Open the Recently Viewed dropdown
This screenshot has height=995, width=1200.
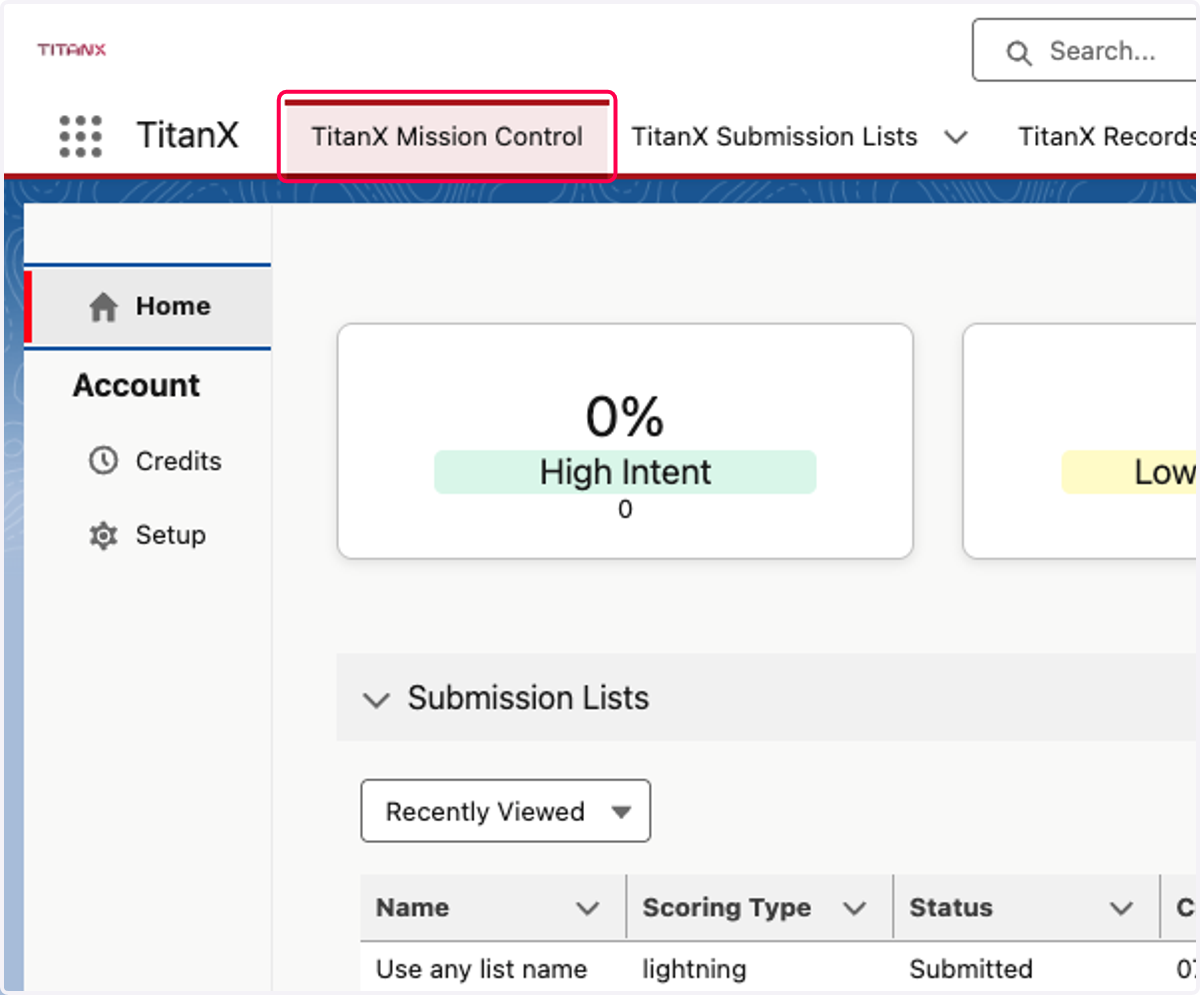(x=506, y=811)
